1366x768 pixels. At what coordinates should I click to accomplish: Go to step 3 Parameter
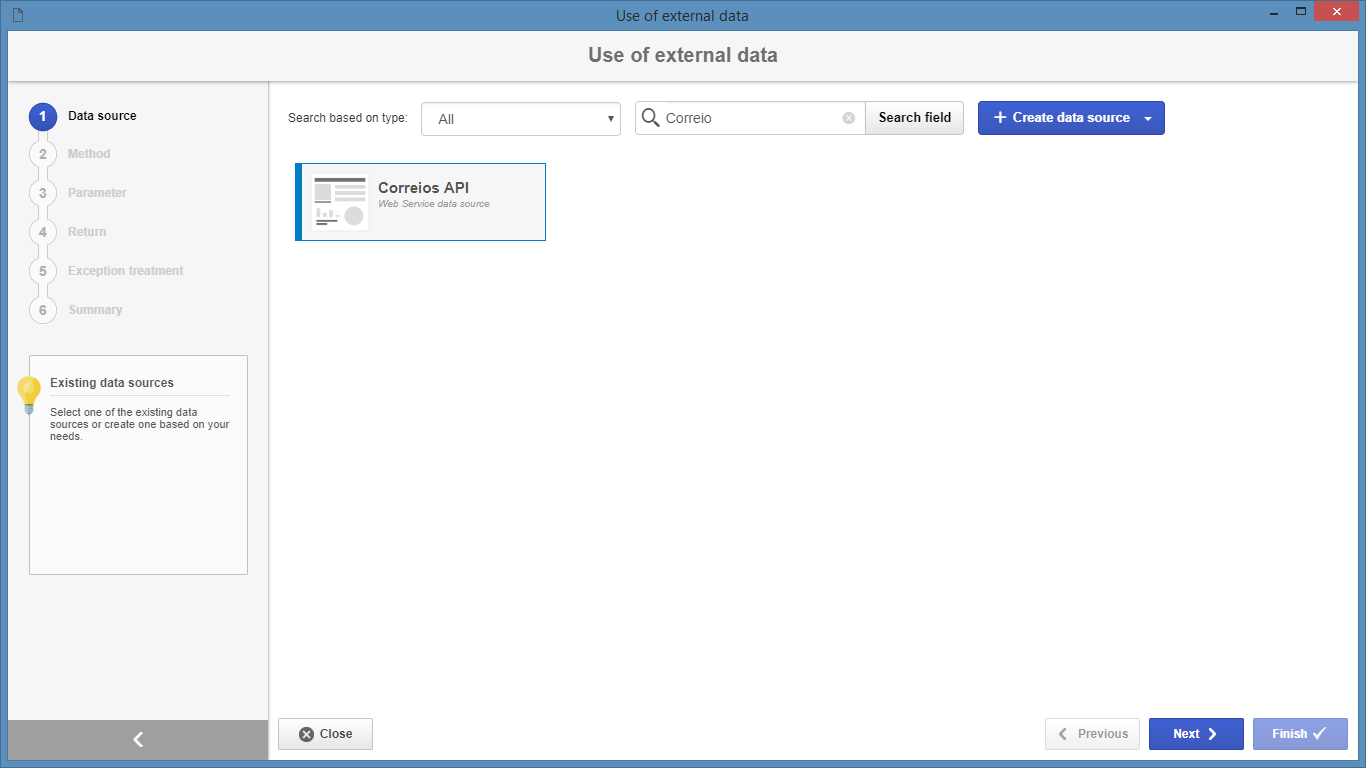pos(78,193)
